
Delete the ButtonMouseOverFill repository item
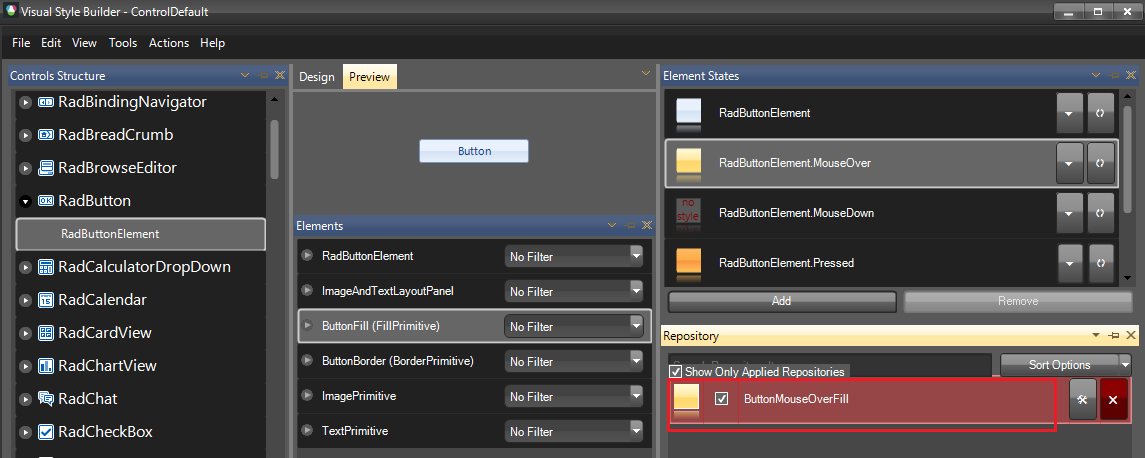[1113, 399]
